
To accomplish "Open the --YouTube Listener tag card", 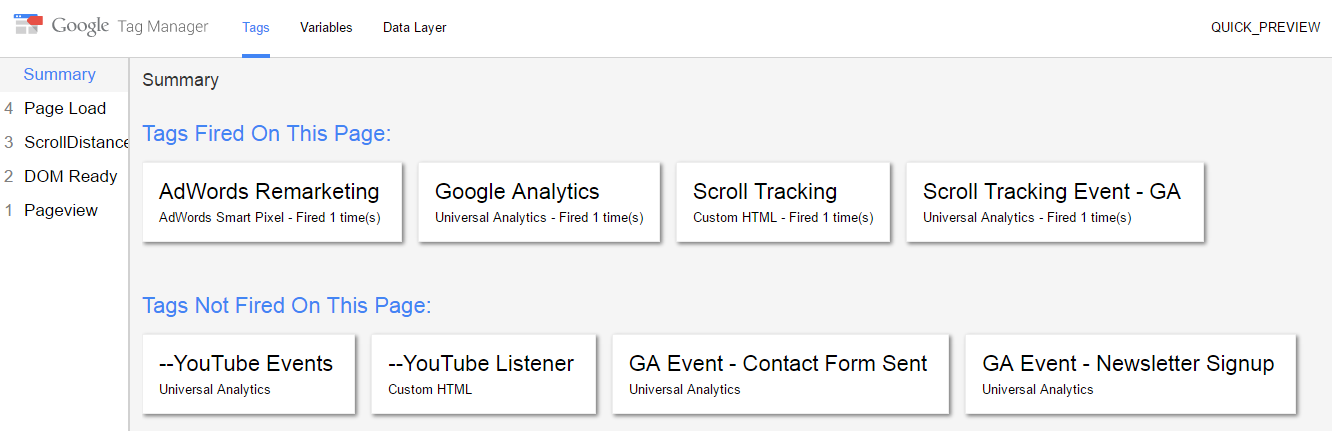I will (x=483, y=374).
